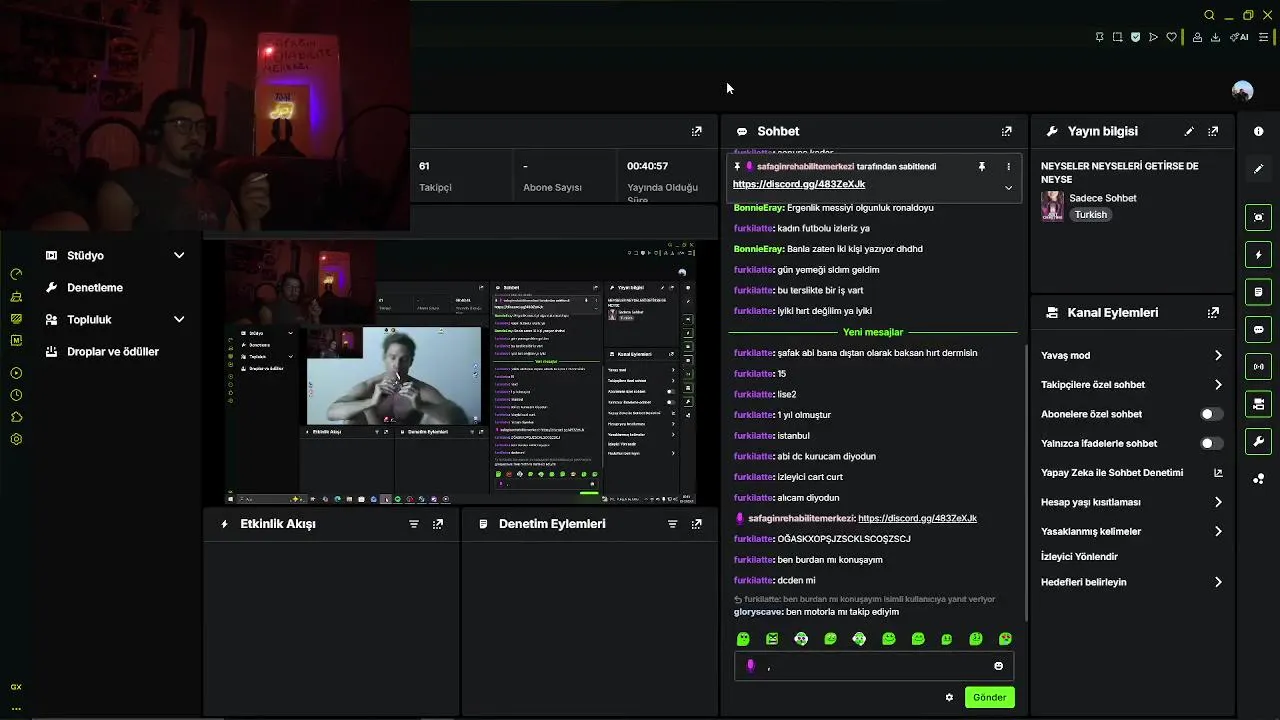
Task: Click BonnieEray username in first message
Action: [758, 208]
